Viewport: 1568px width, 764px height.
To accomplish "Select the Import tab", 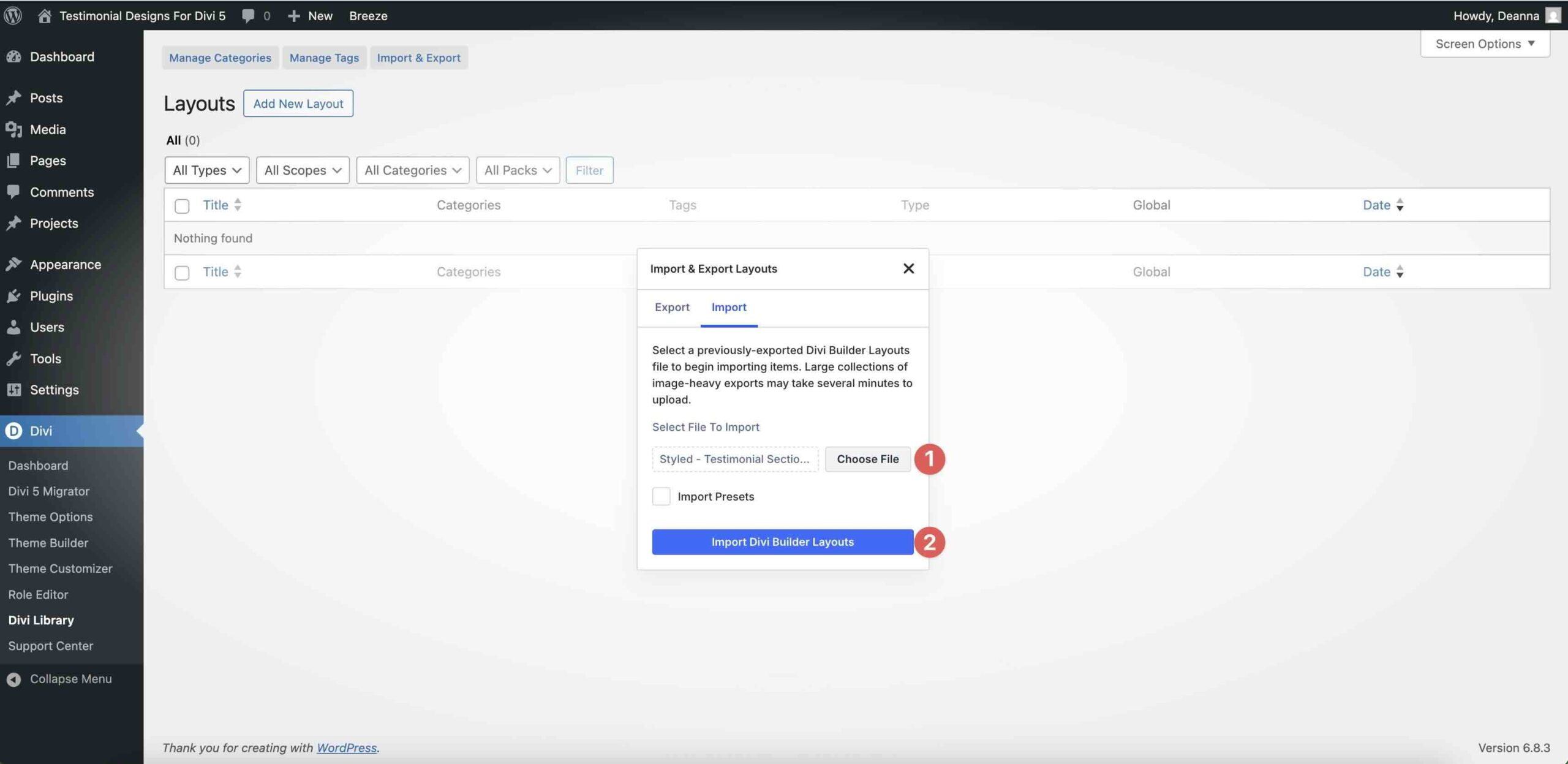I will [729, 307].
